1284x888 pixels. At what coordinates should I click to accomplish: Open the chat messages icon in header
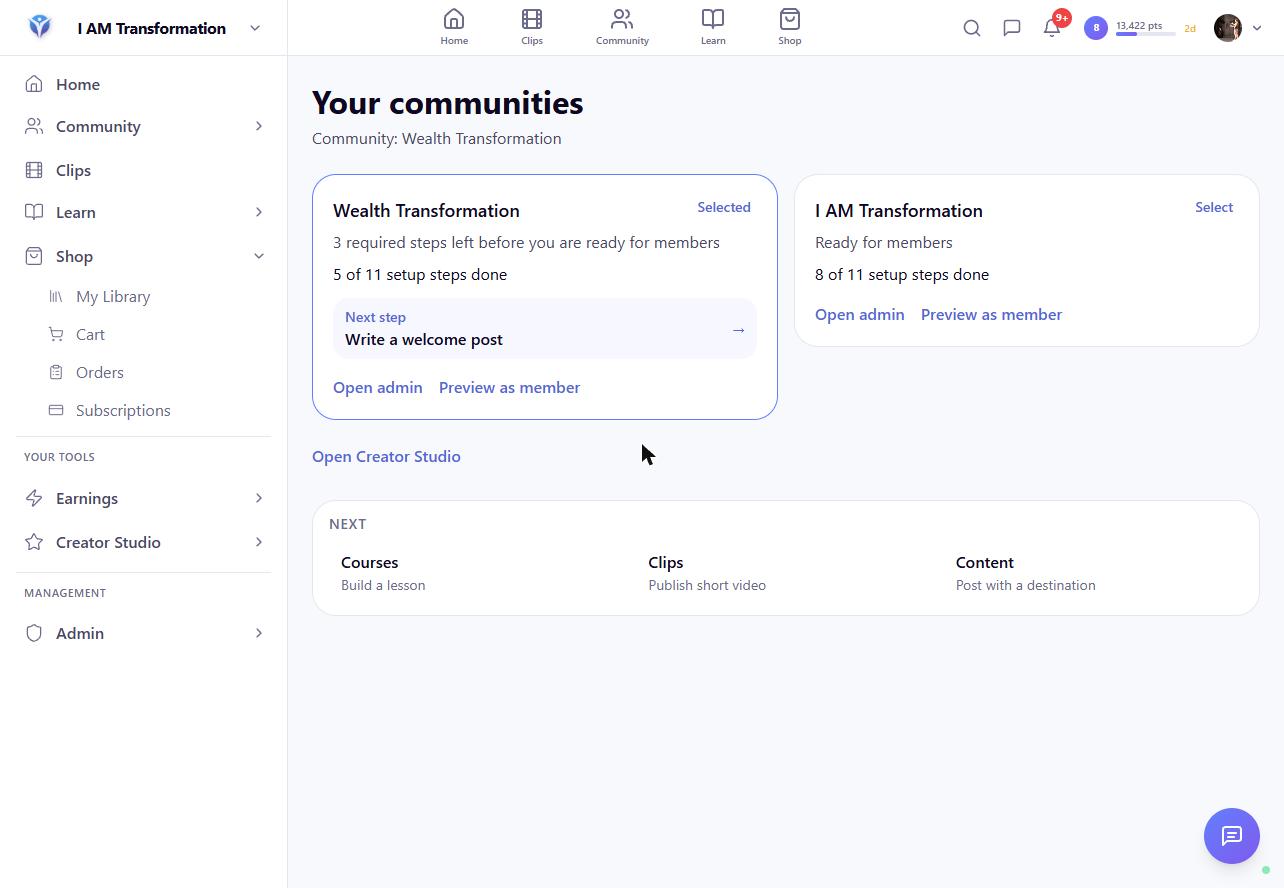(x=1012, y=28)
